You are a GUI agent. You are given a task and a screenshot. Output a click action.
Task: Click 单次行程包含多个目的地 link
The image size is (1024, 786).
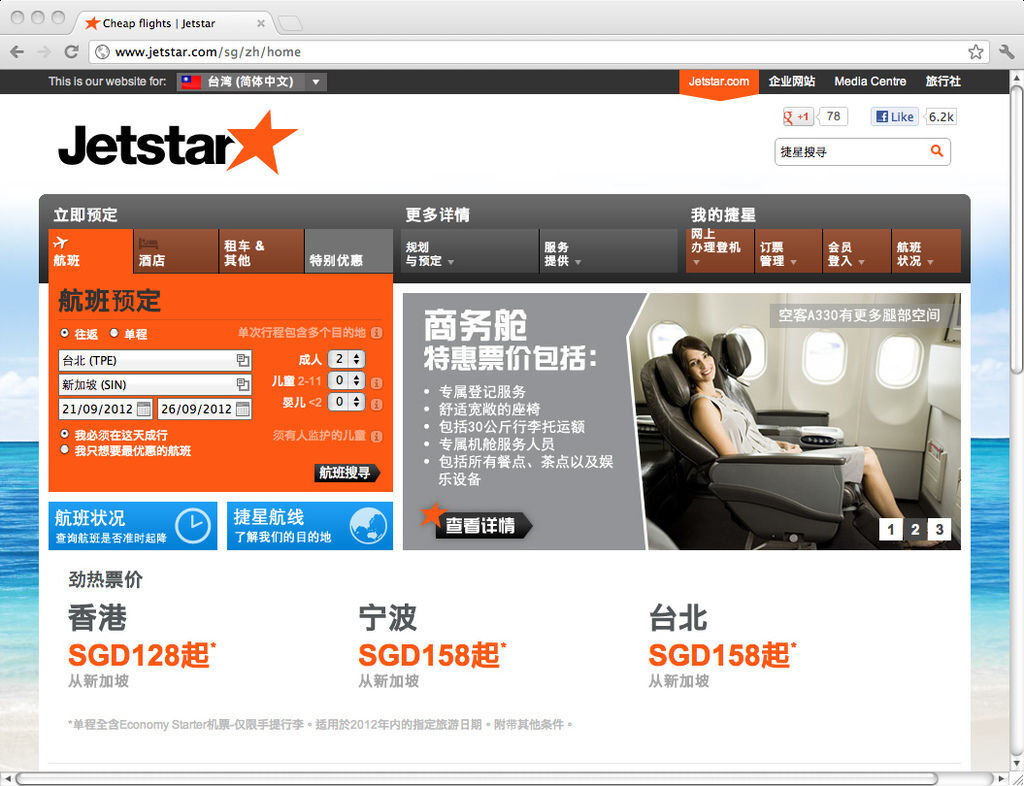coord(302,333)
